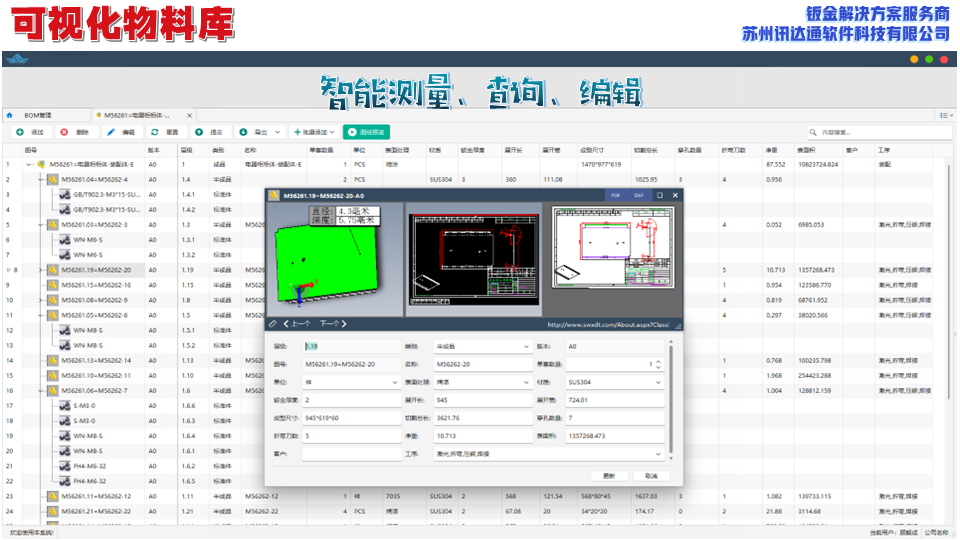Open the 表面处理 dropdown in dialog
Screen dimensions: 960x540
[526, 382]
